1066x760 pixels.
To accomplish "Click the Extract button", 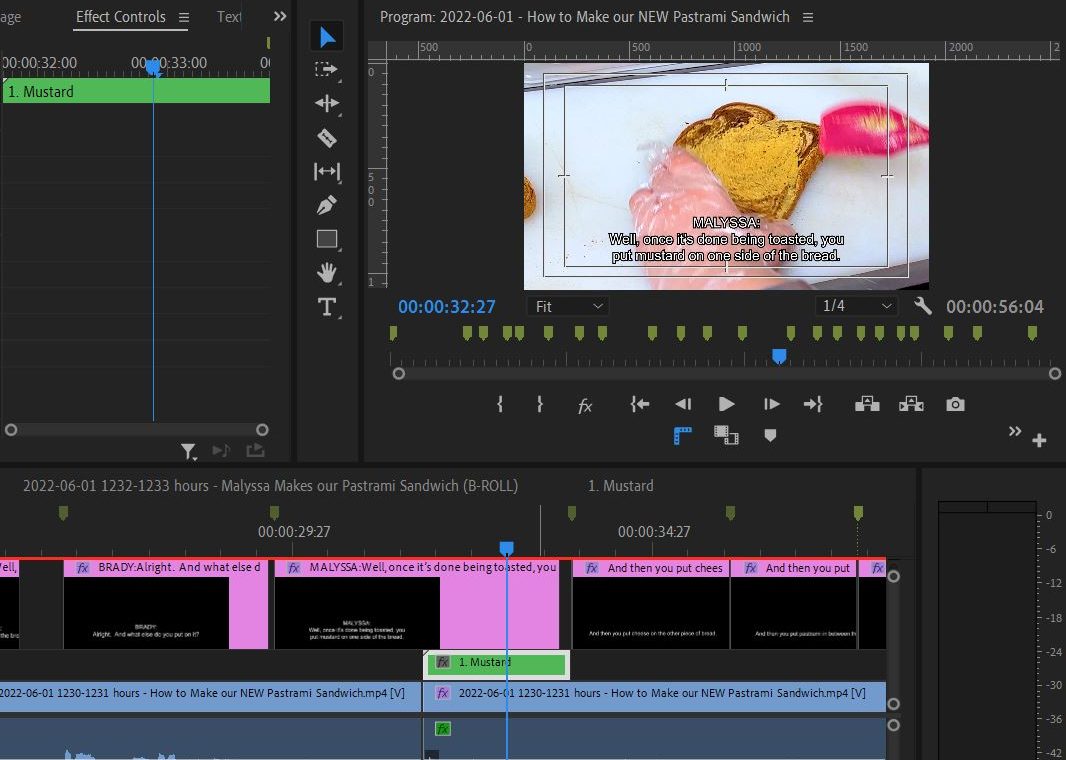I will pyautogui.click(x=911, y=404).
